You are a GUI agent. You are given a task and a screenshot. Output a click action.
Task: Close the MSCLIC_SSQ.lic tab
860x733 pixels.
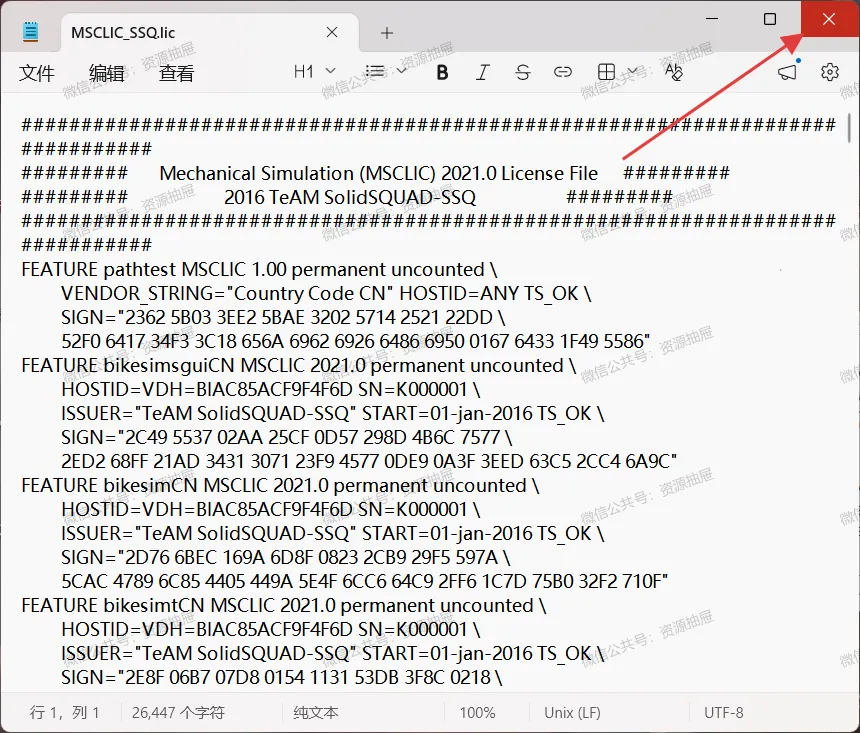pyautogui.click(x=332, y=32)
